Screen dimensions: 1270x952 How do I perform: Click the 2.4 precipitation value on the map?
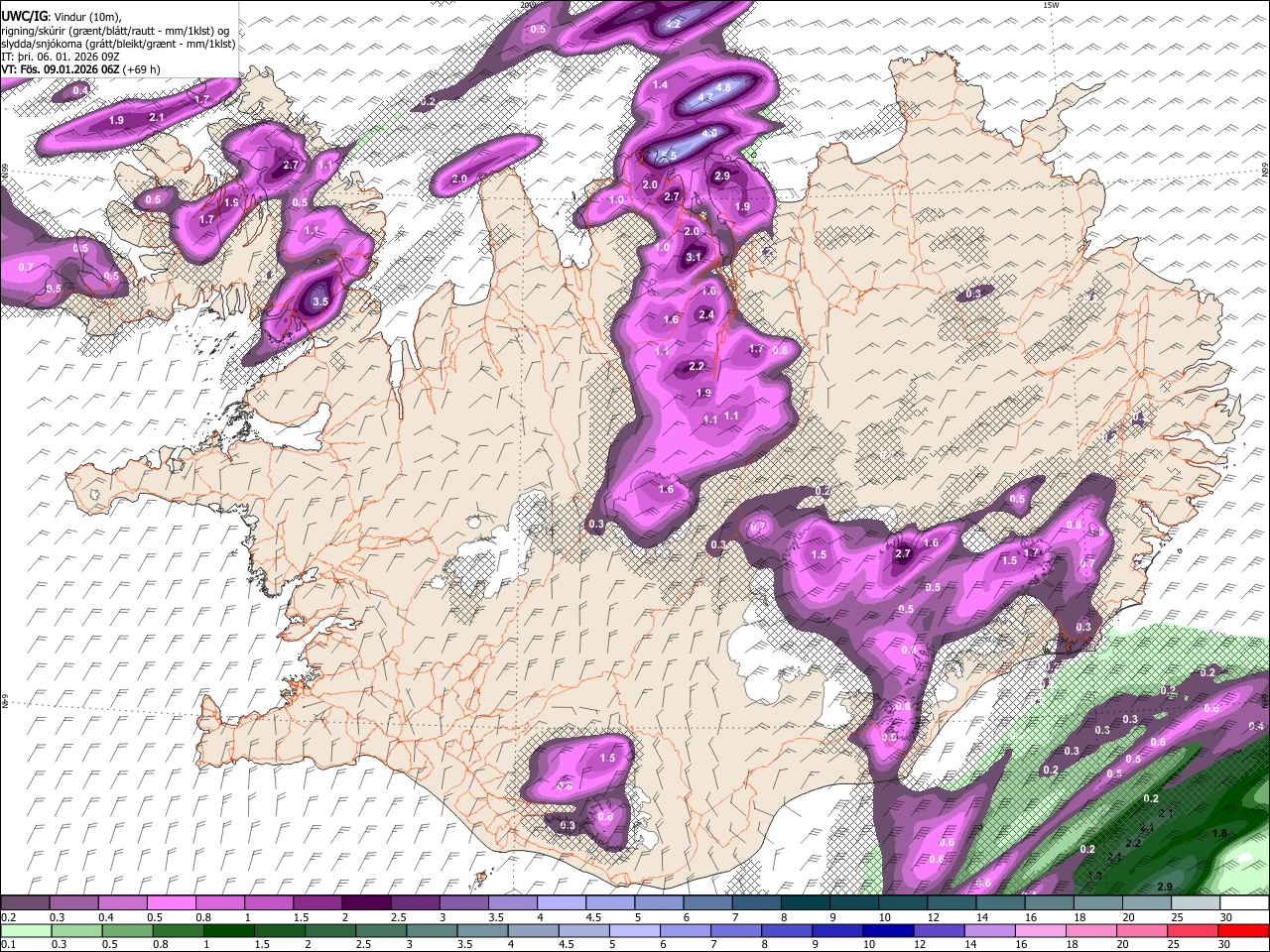click(x=706, y=314)
